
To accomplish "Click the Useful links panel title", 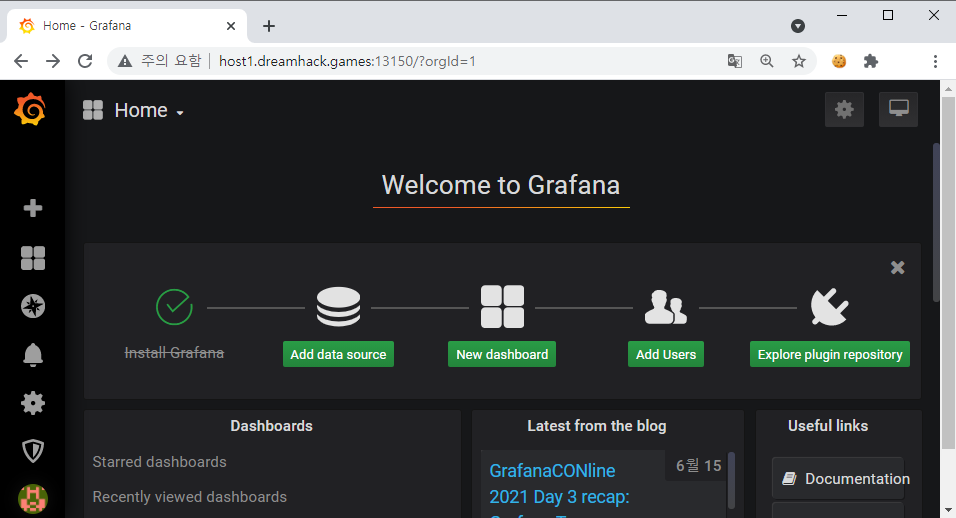I will pos(828,426).
